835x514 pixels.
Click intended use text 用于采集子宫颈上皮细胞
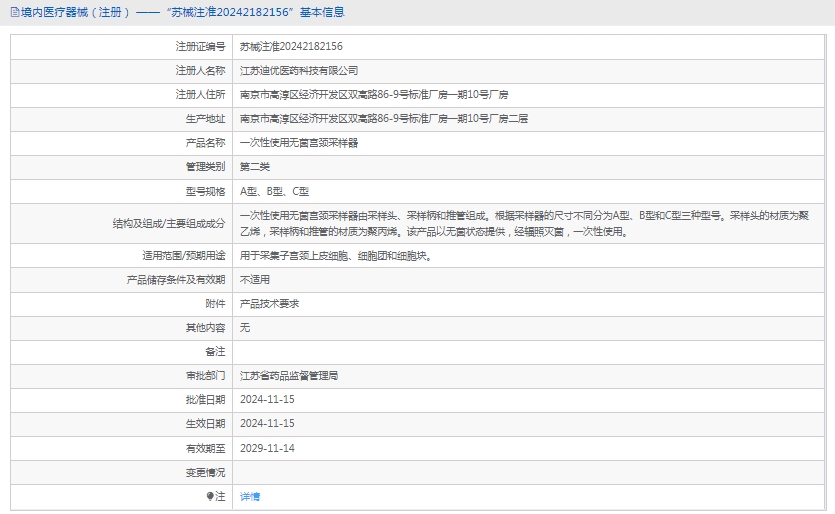pos(335,256)
